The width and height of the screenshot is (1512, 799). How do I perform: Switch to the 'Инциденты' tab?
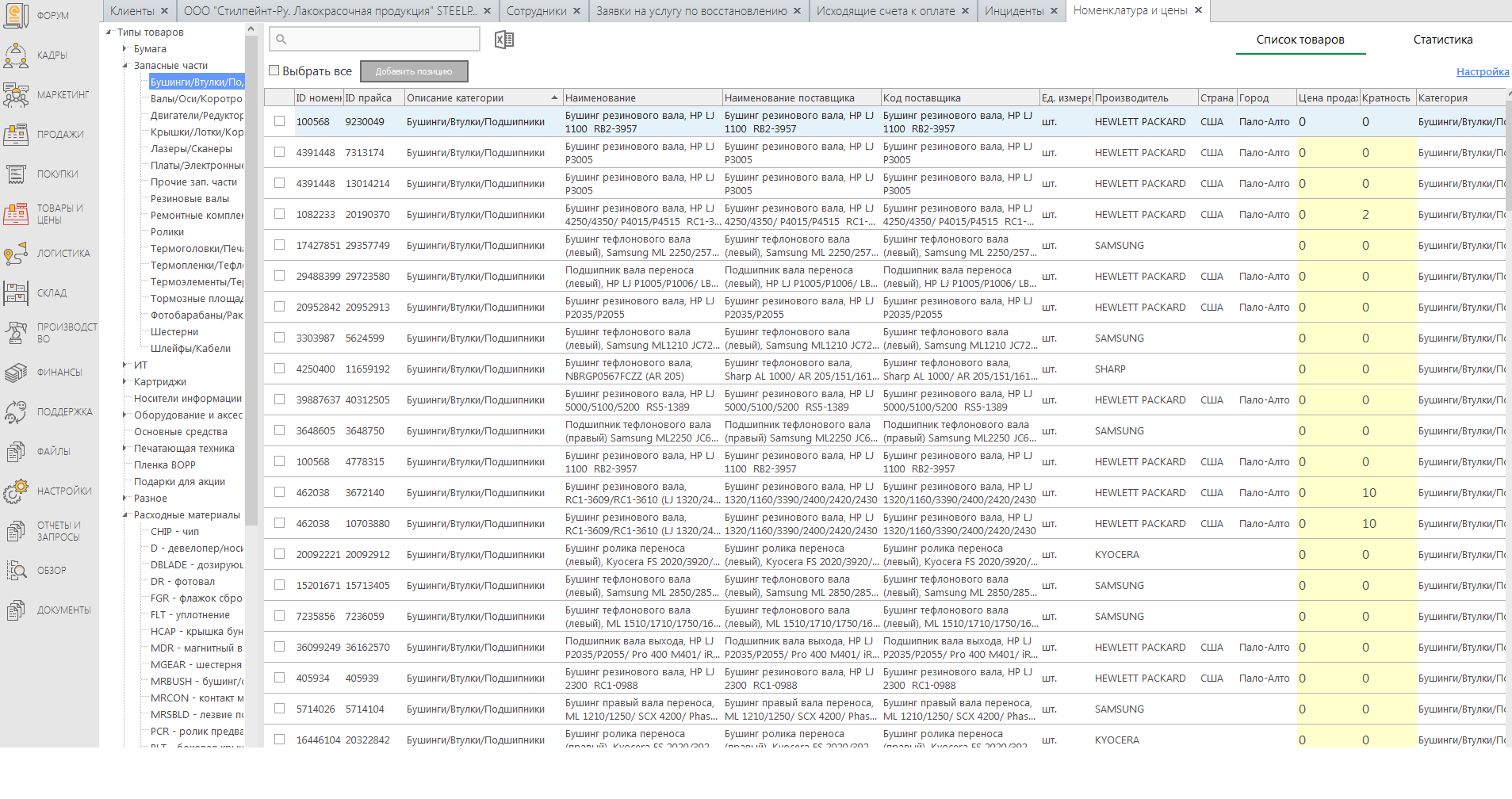point(1013,11)
